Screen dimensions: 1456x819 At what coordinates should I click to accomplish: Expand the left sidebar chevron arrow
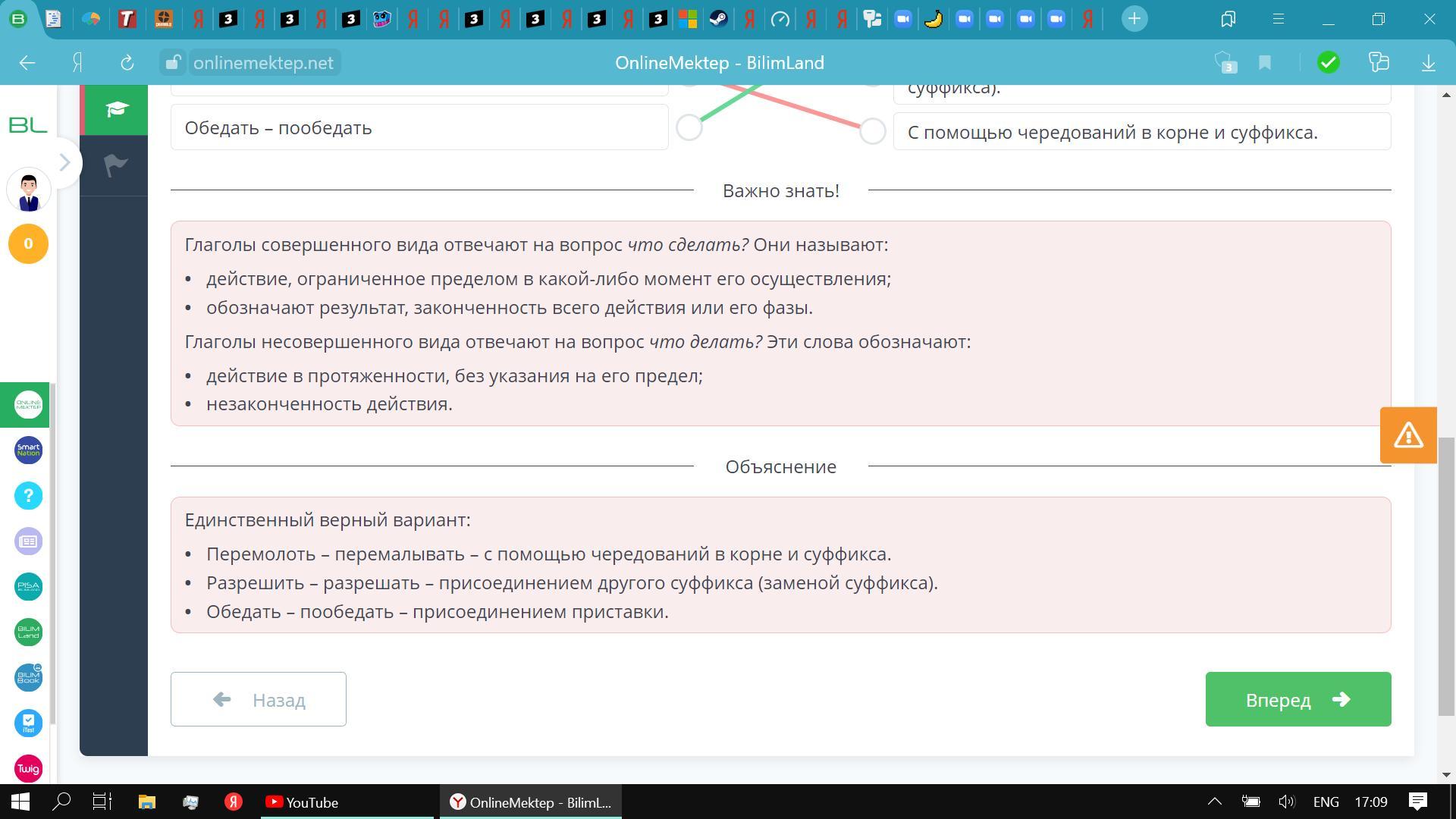(x=65, y=162)
